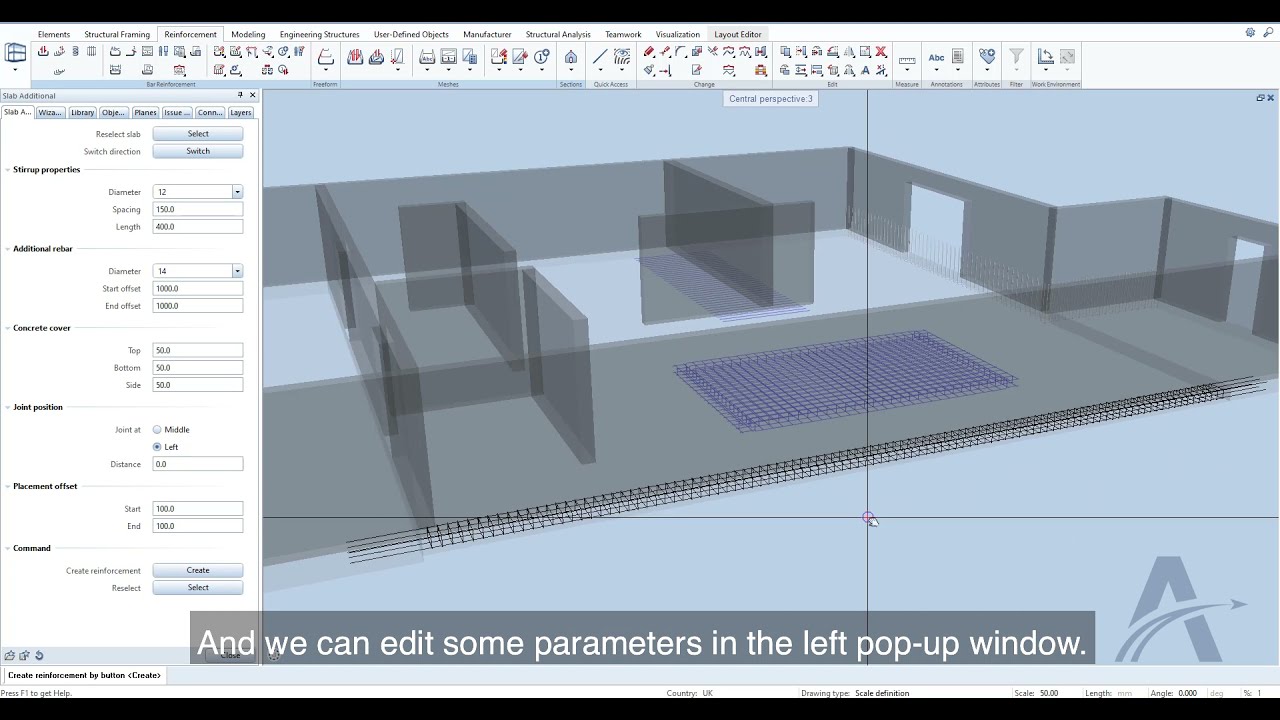Collapse the Concrete cover section

point(7,328)
